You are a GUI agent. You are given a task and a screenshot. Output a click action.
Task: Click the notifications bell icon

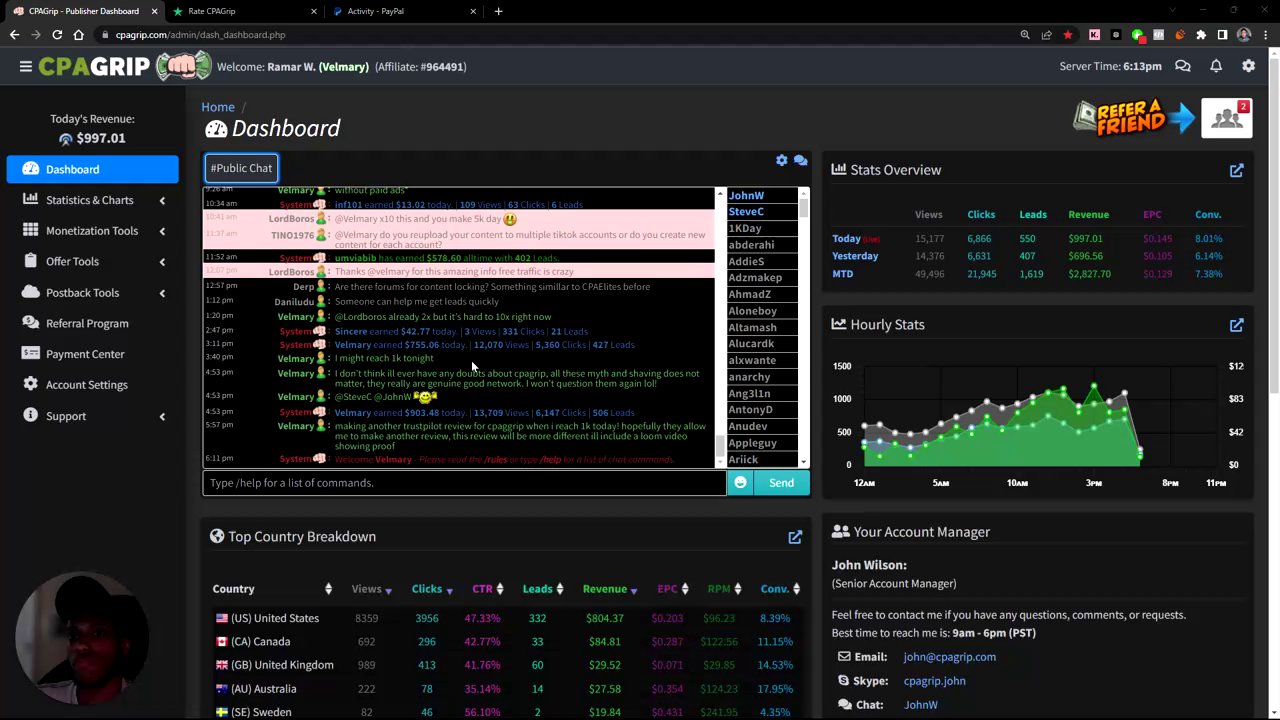(1216, 66)
